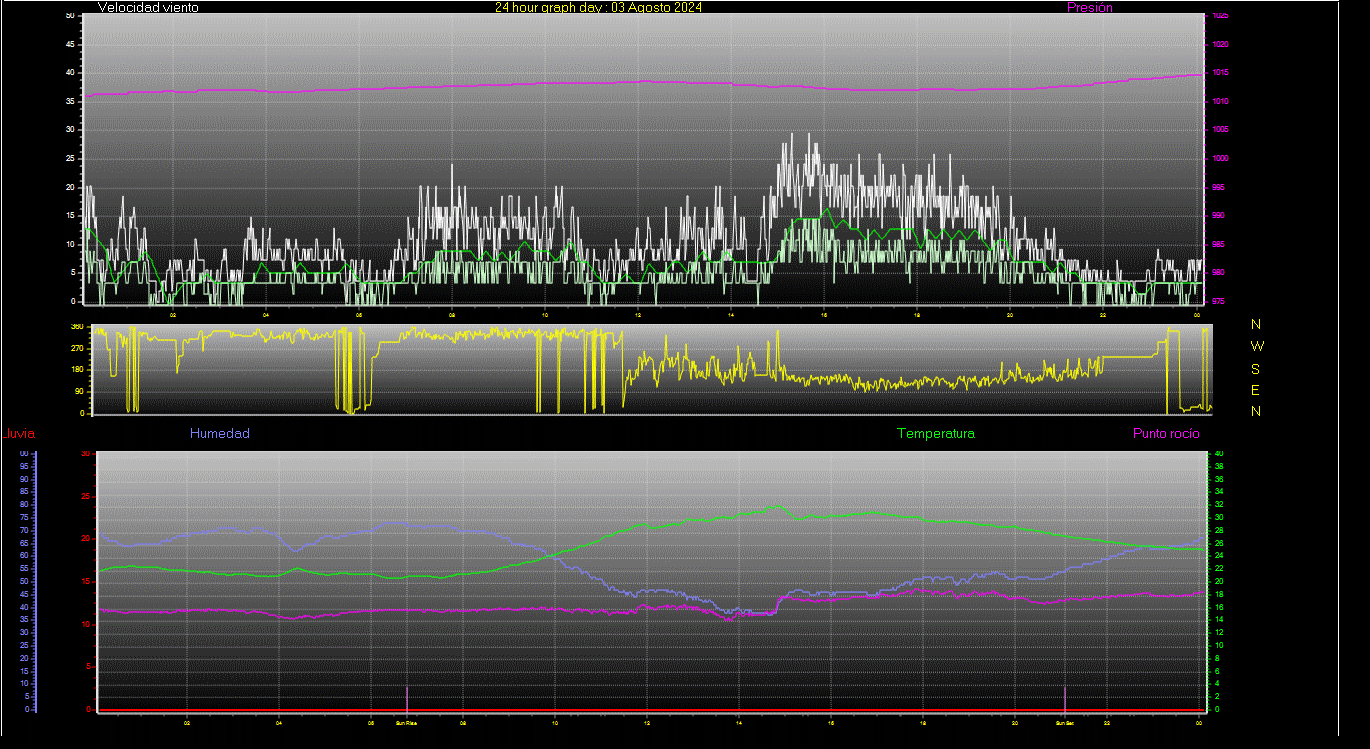Click the 12 hour tick under the bottom graph
This screenshot has height=749, width=1370.
click(x=647, y=722)
